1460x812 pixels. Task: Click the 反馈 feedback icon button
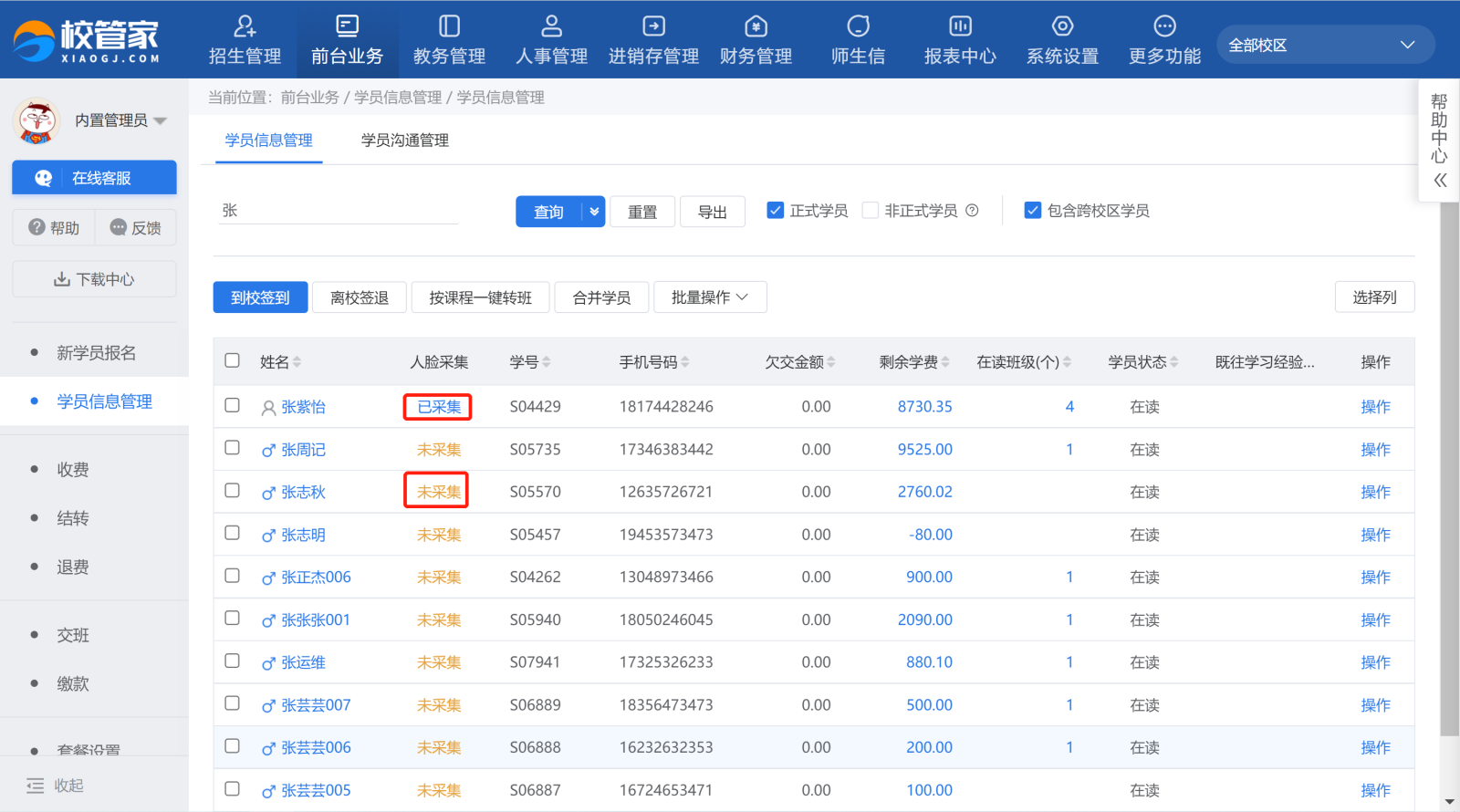coord(135,227)
